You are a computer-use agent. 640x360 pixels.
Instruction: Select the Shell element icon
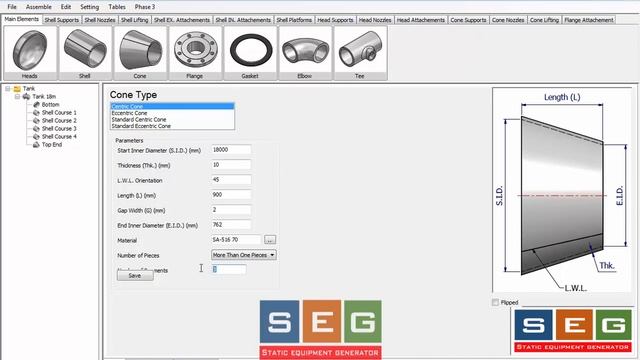[85, 53]
